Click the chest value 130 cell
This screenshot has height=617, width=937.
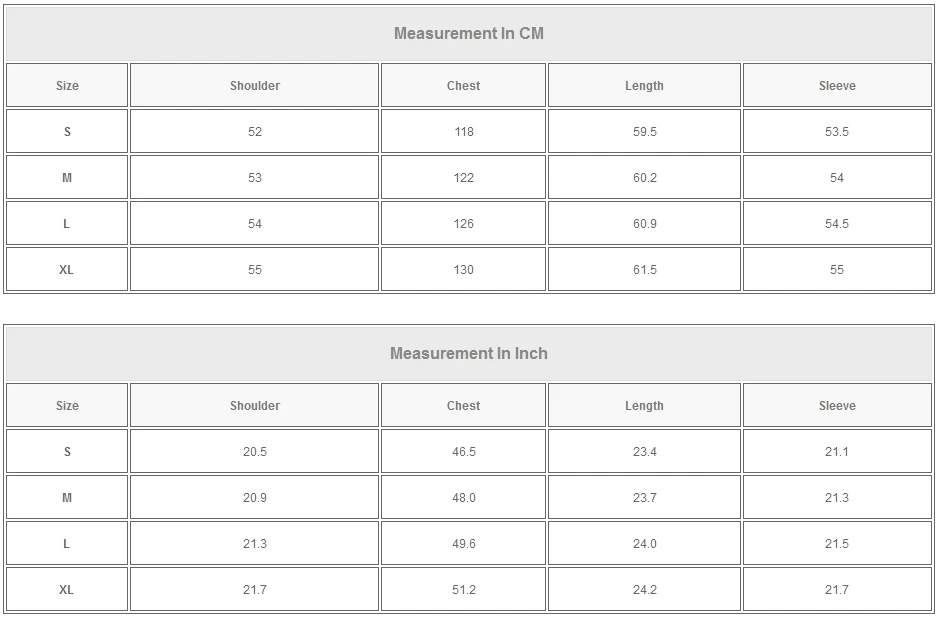[463, 270]
